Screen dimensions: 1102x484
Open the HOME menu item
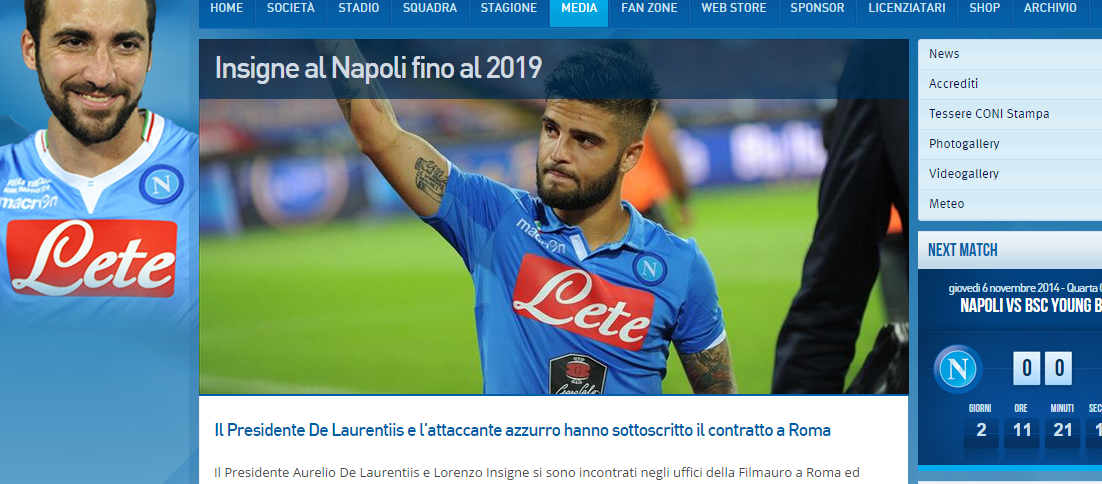point(226,9)
